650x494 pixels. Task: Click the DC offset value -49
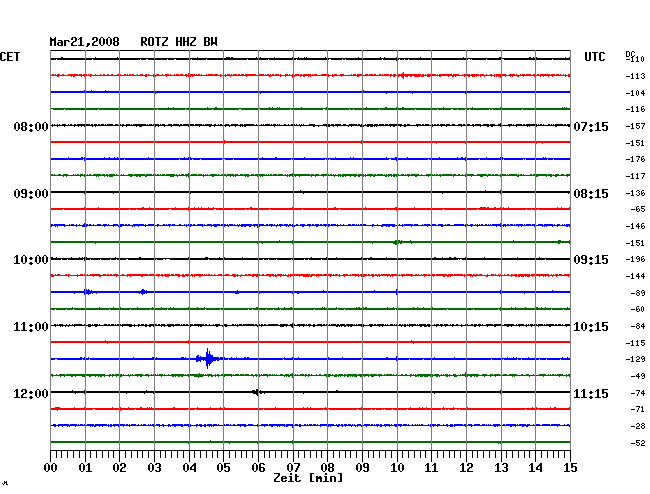(x=638, y=376)
